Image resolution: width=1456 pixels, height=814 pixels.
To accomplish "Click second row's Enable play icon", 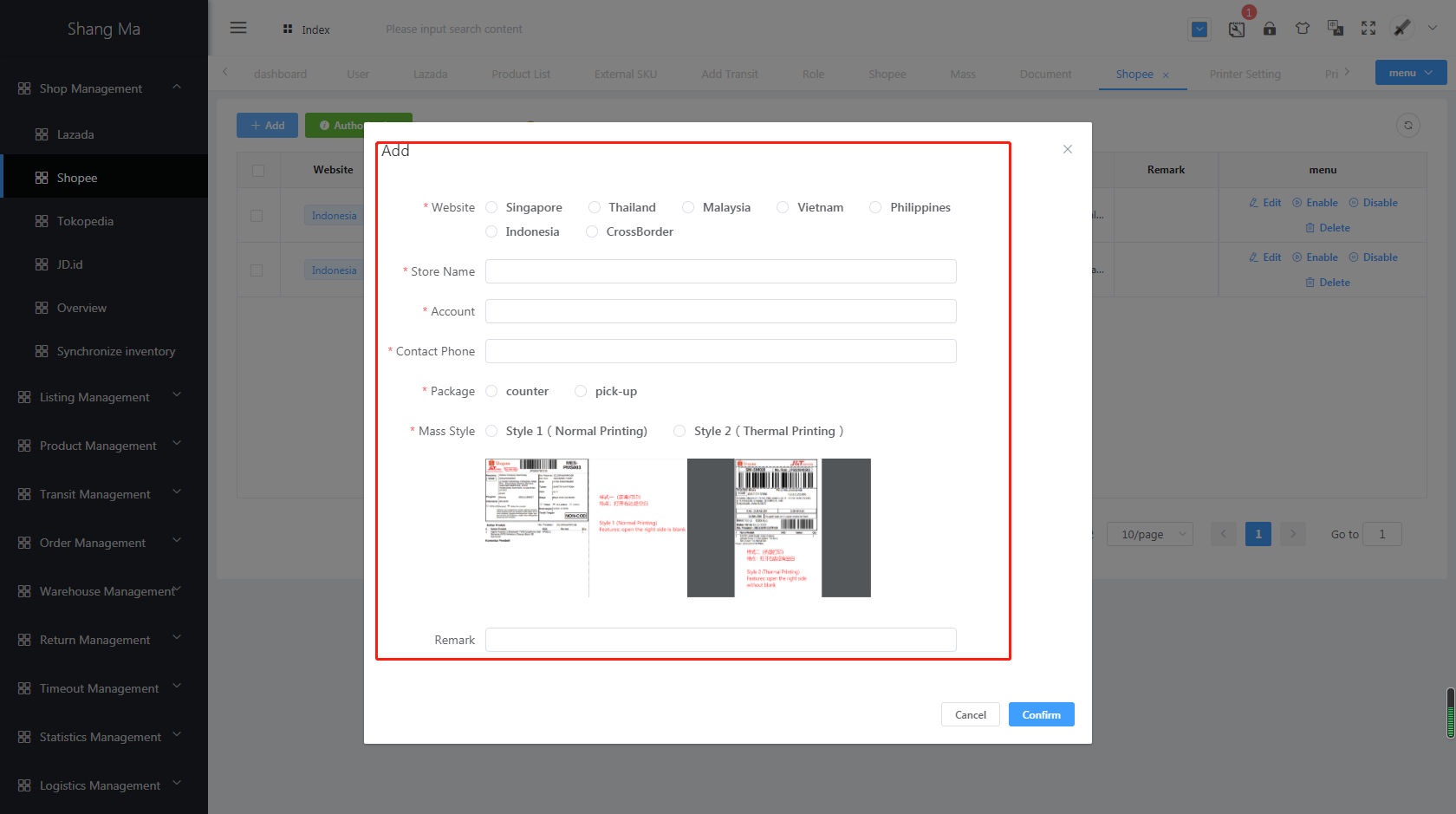I will pyautogui.click(x=1297, y=257).
